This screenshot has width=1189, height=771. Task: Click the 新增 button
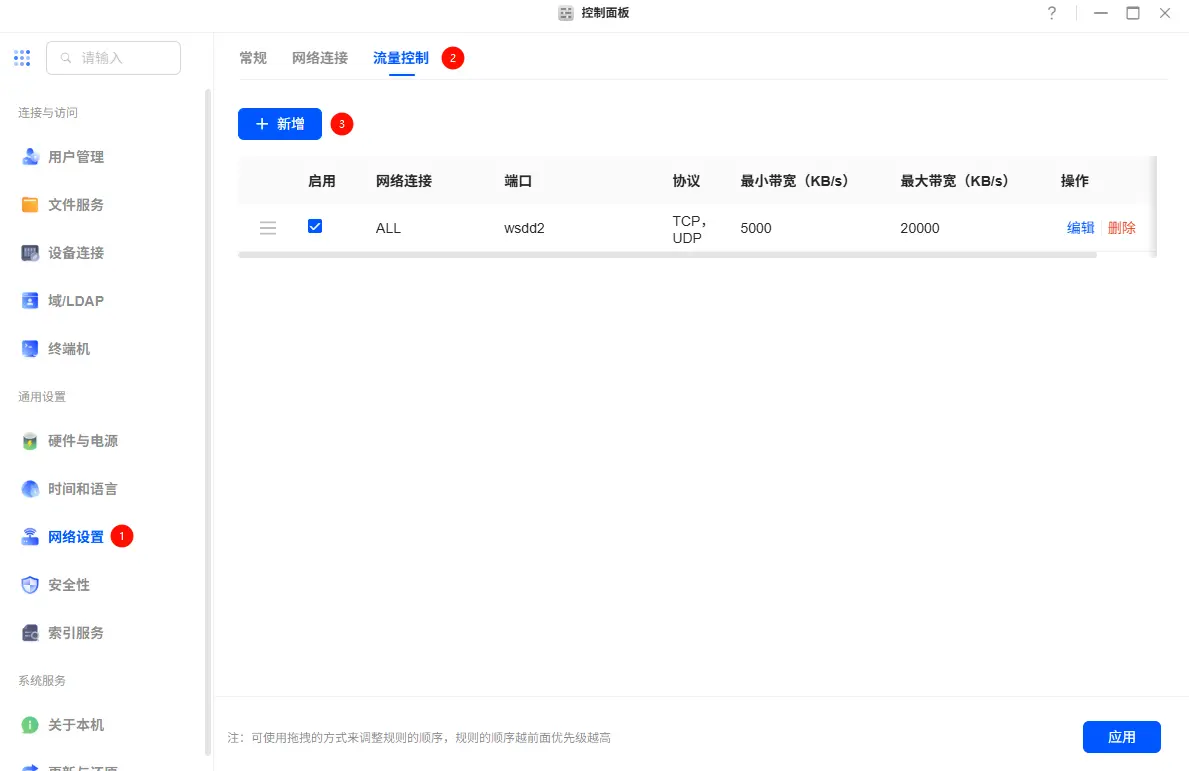pos(280,124)
